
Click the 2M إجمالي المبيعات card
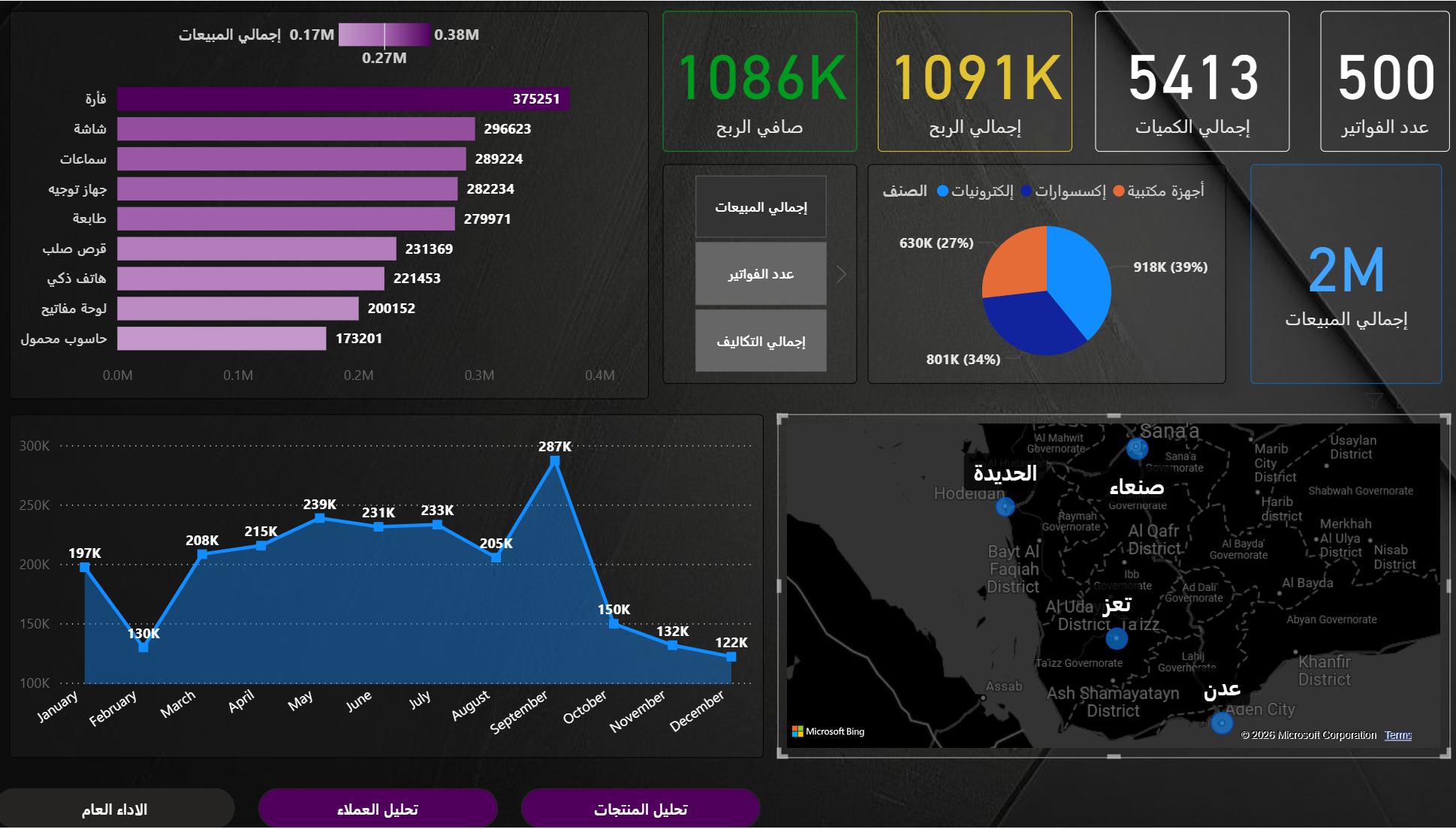1346,274
